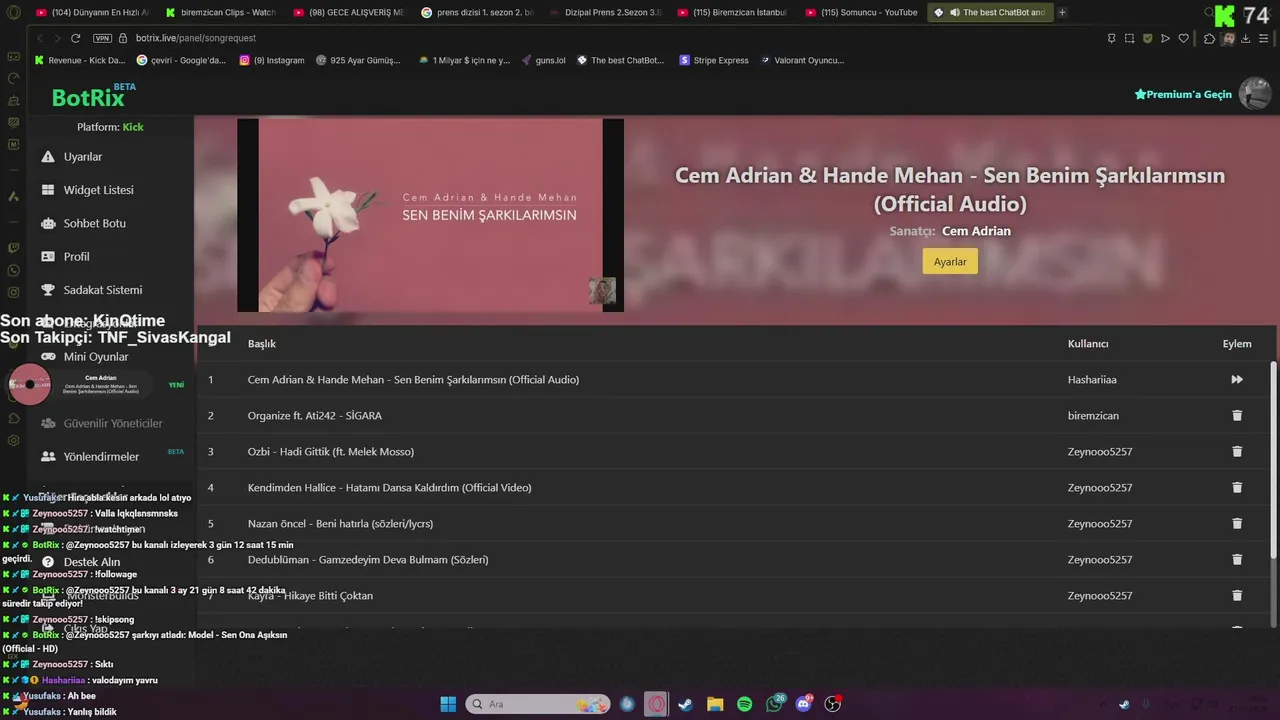
Task: Switch to Biremzican İstanbul YouTube tab
Action: coord(732,13)
